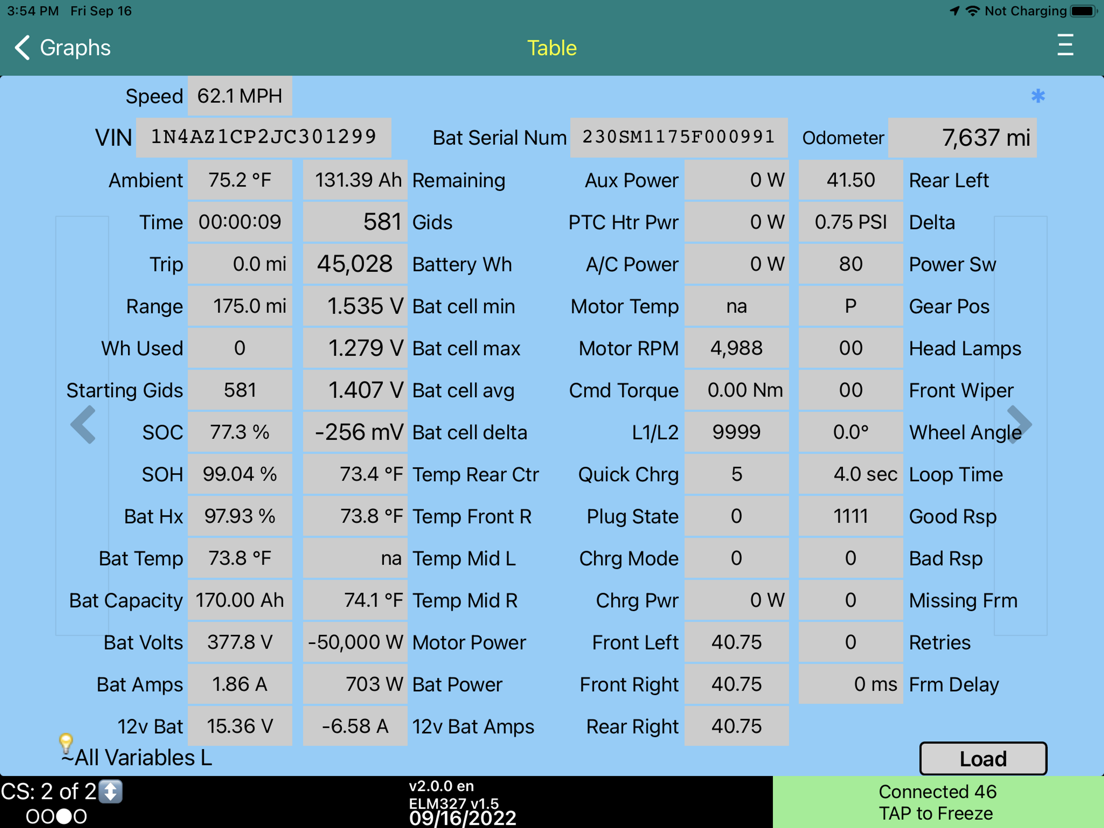The image size is (1104, 828).
Task: Tap the page indicator dots
Action: (x=56, y=817)
